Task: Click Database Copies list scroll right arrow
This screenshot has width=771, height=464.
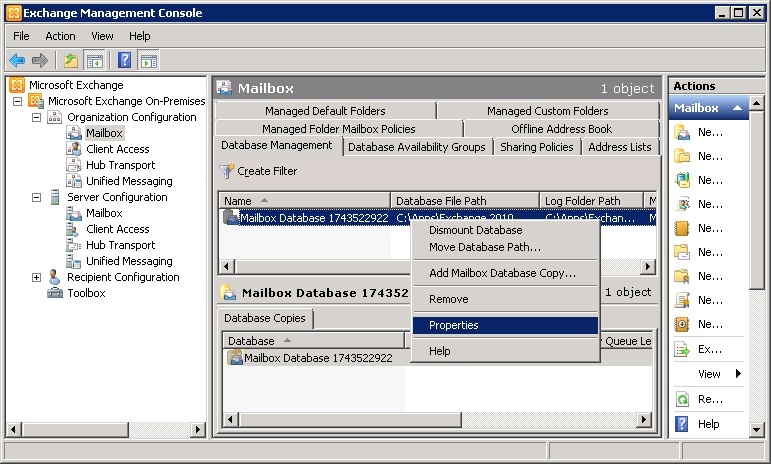Action: coord(643,419)
